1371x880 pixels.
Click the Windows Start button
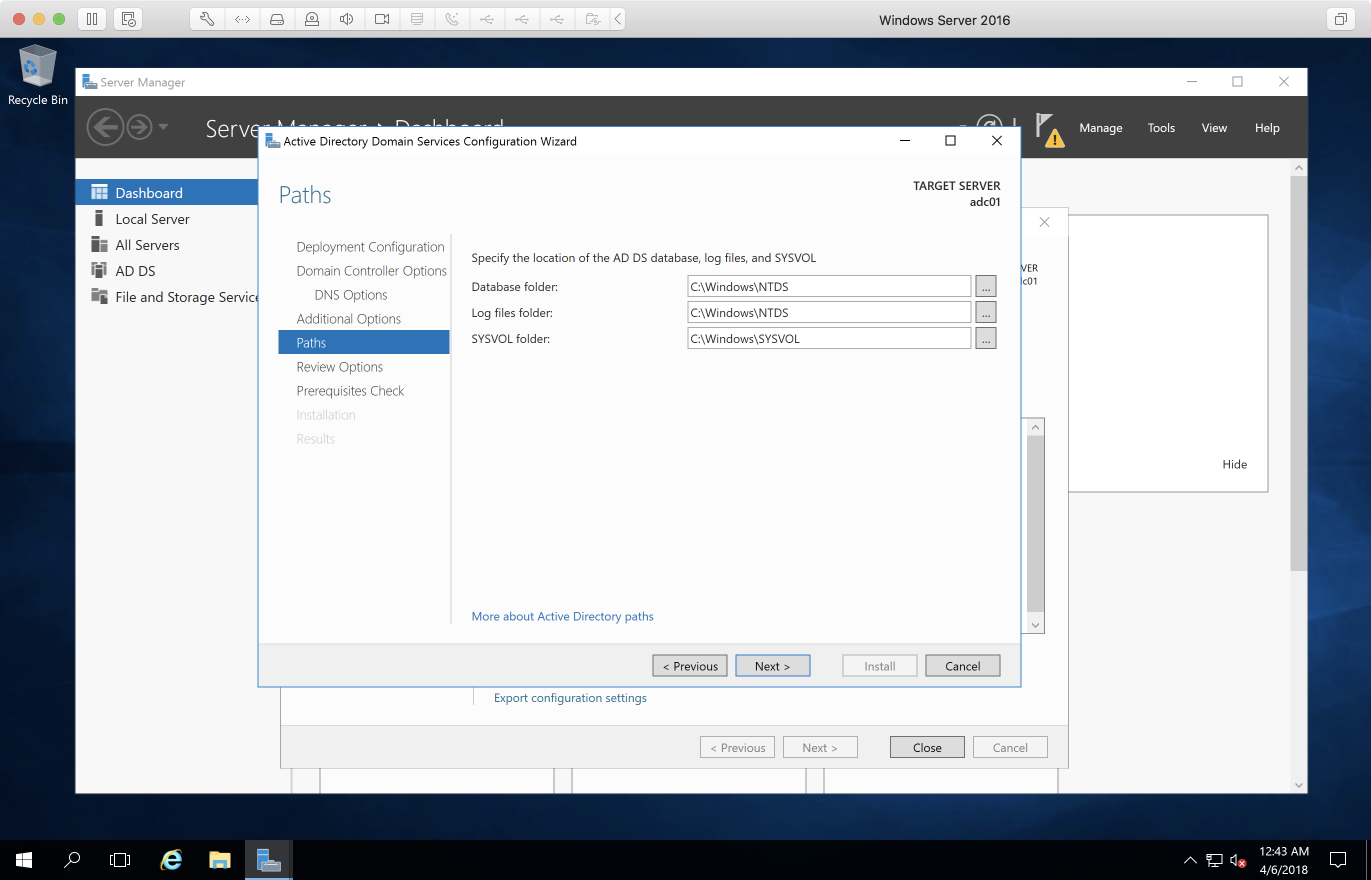(x=24, y=859)
